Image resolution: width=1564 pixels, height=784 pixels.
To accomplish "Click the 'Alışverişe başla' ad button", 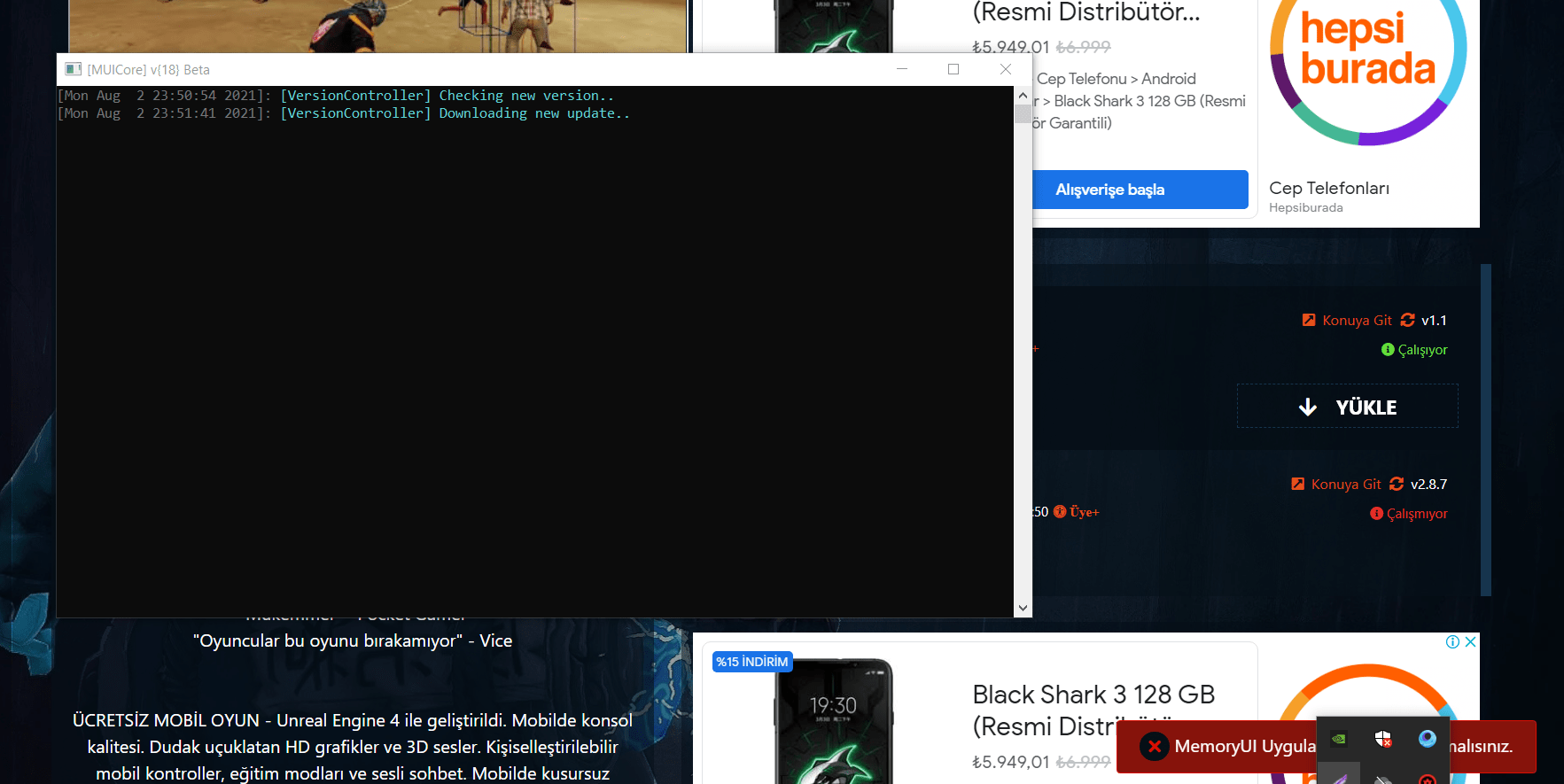I will pos(1140,190).
